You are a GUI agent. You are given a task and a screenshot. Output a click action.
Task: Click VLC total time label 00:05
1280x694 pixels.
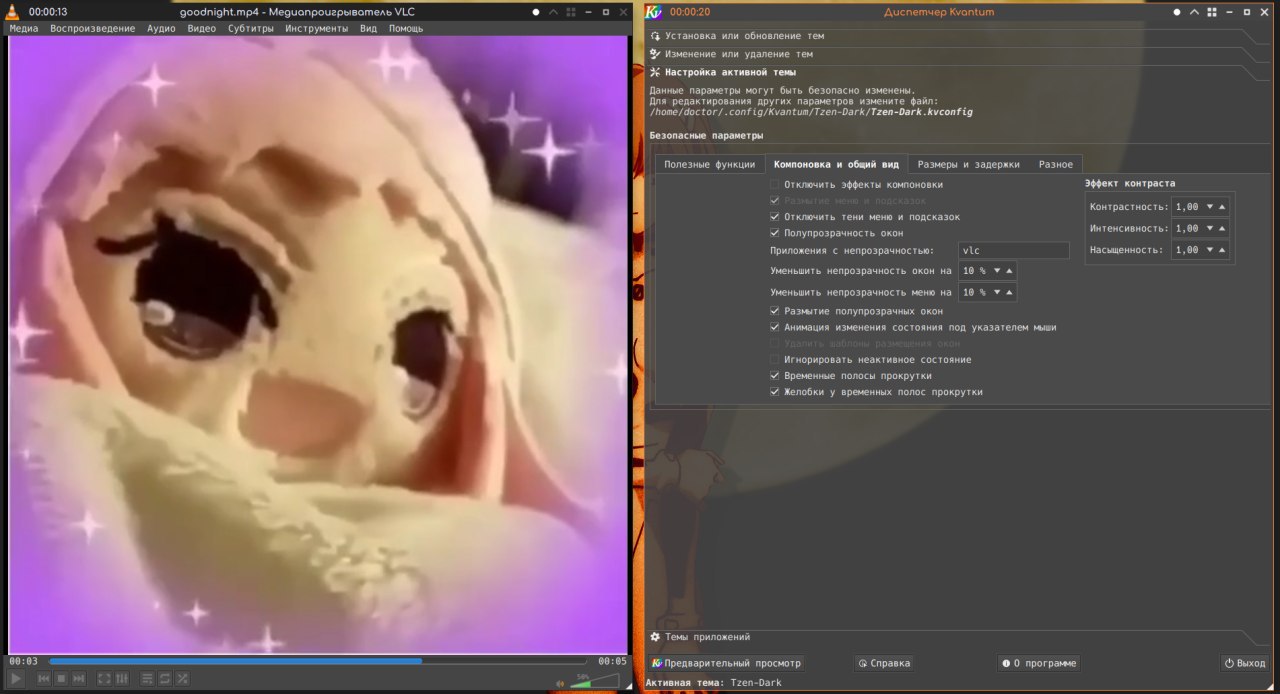(x=612, y=661)
